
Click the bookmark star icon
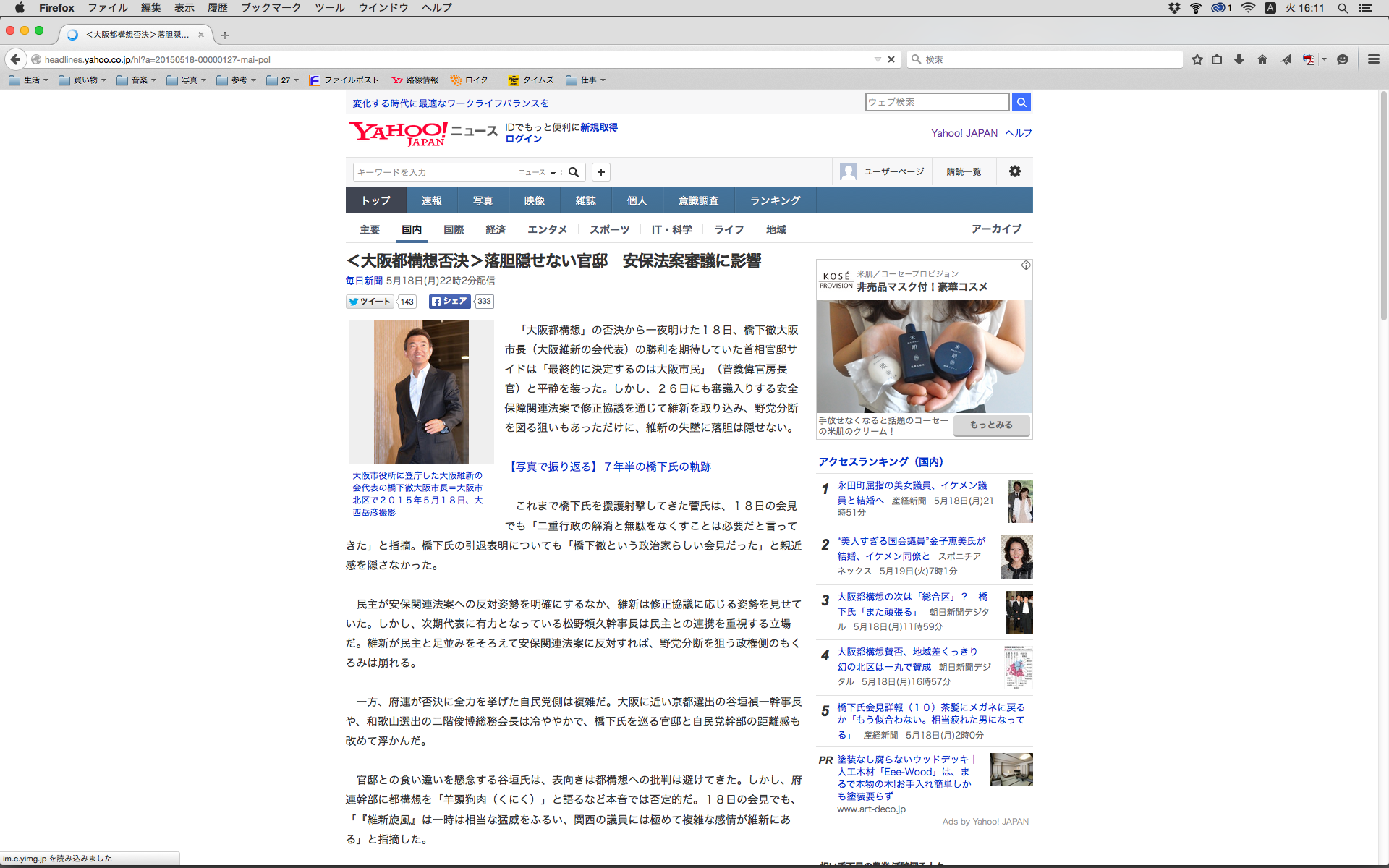click(1197, 59)
